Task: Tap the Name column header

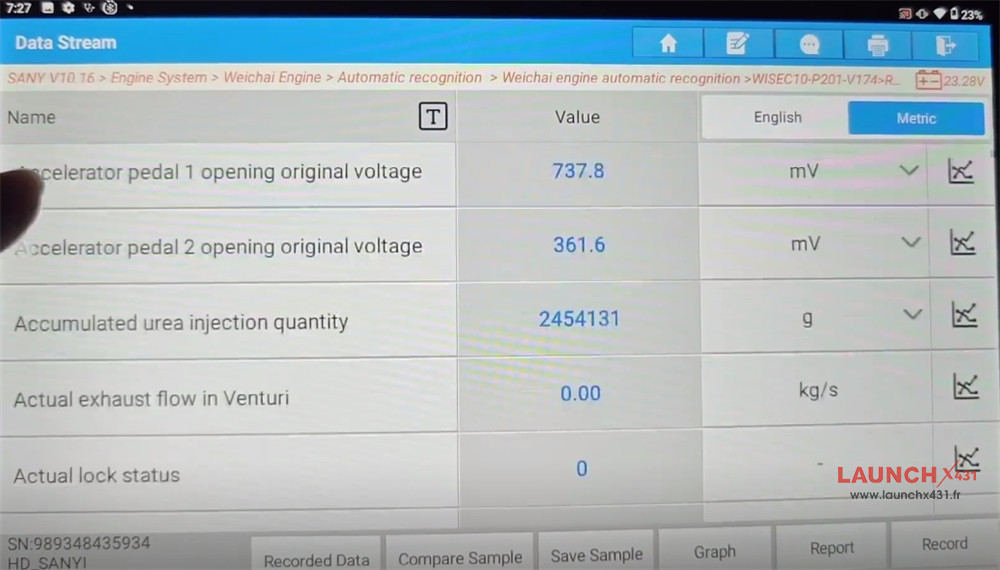Action: (x=31, y=117)
